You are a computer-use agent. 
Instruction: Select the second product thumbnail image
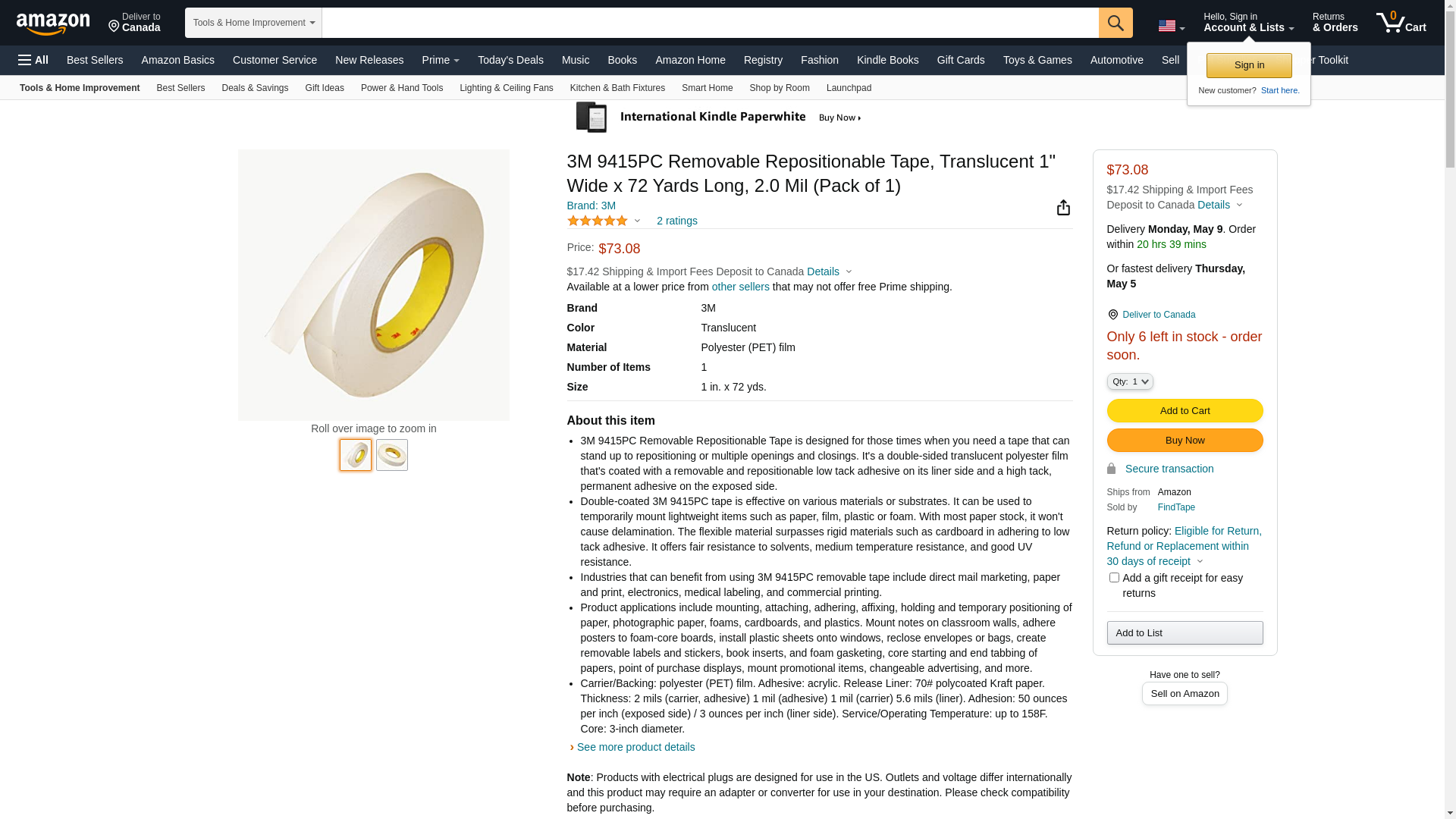coord(392,455)
